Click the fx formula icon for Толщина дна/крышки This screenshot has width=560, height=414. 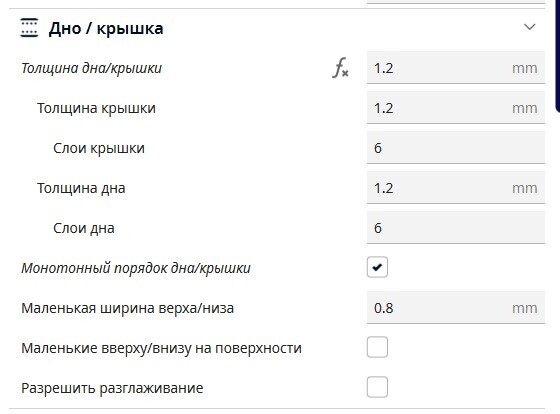coord(340,68)
